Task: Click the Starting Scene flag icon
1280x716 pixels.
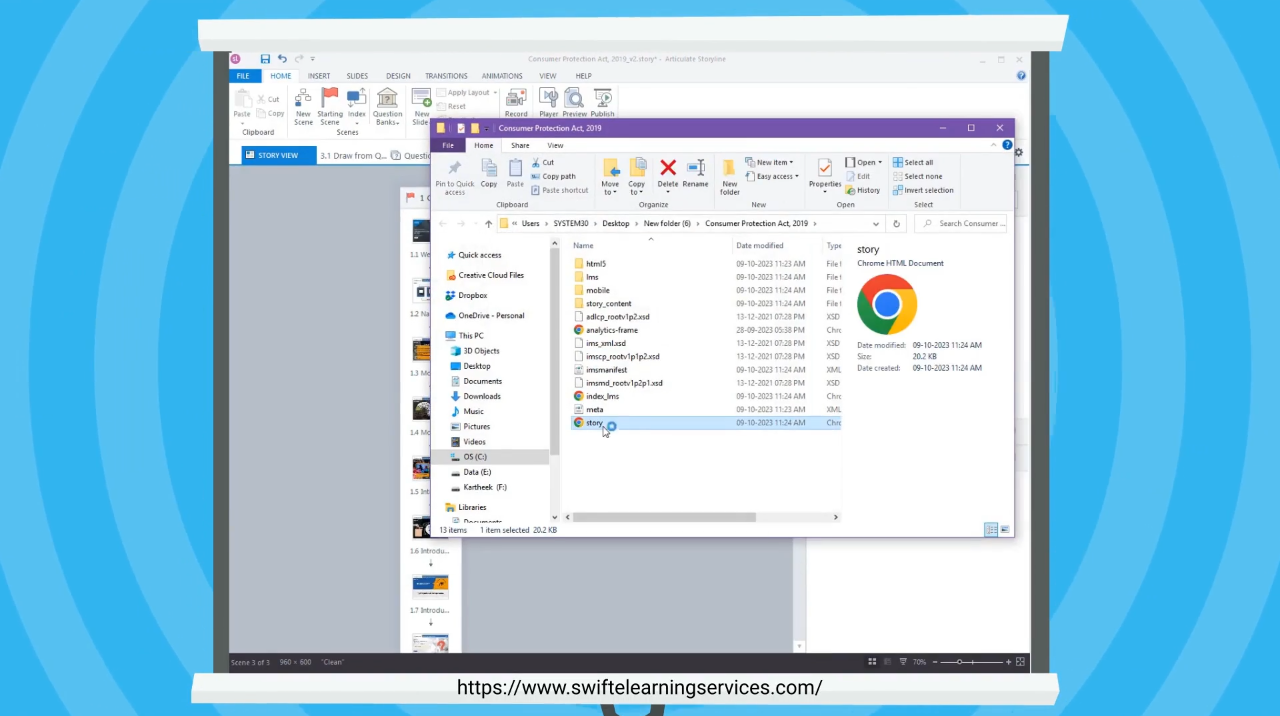Action: pyautogui.click(x=330, y=99)
